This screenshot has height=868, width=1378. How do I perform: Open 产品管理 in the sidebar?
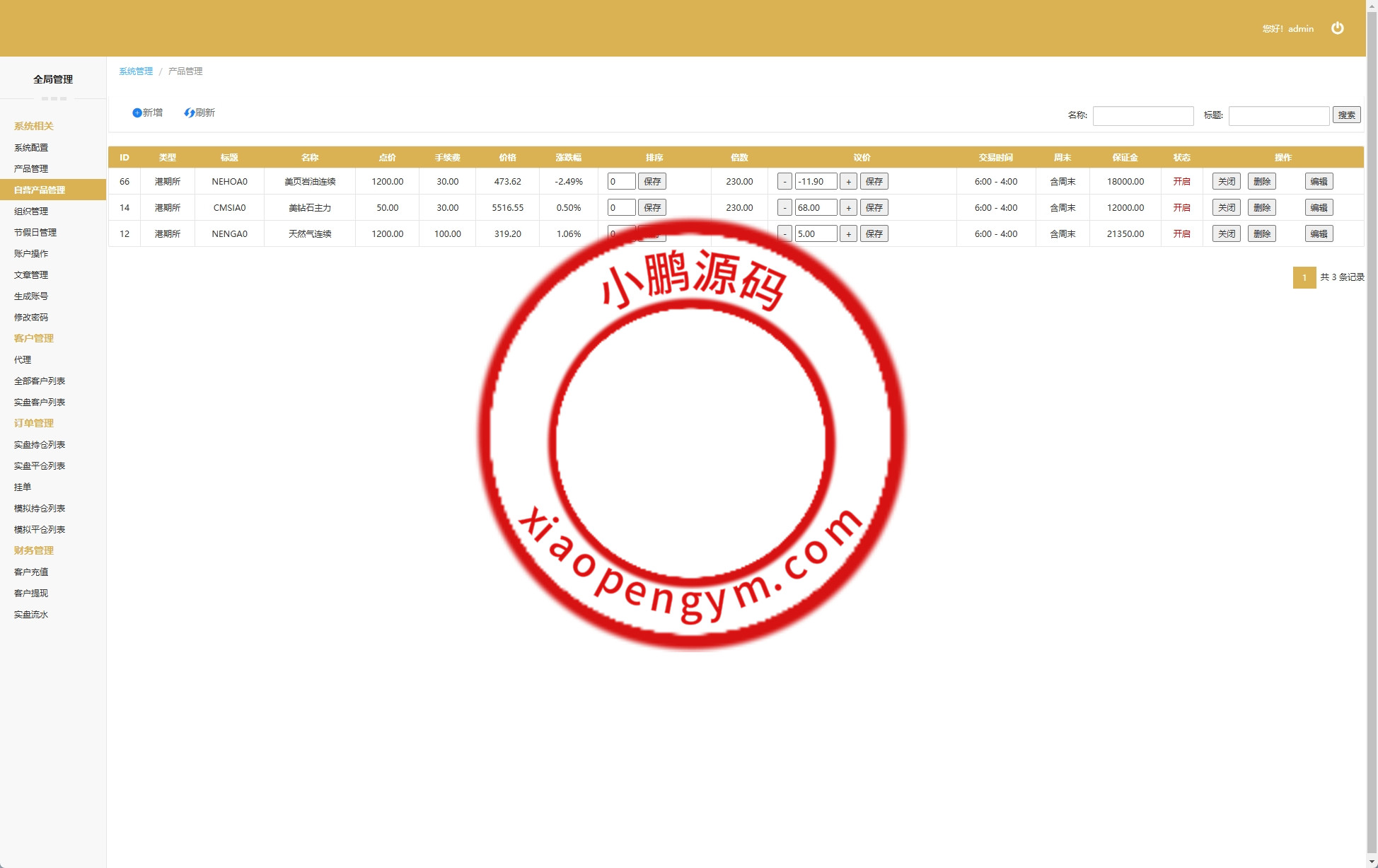31,168
